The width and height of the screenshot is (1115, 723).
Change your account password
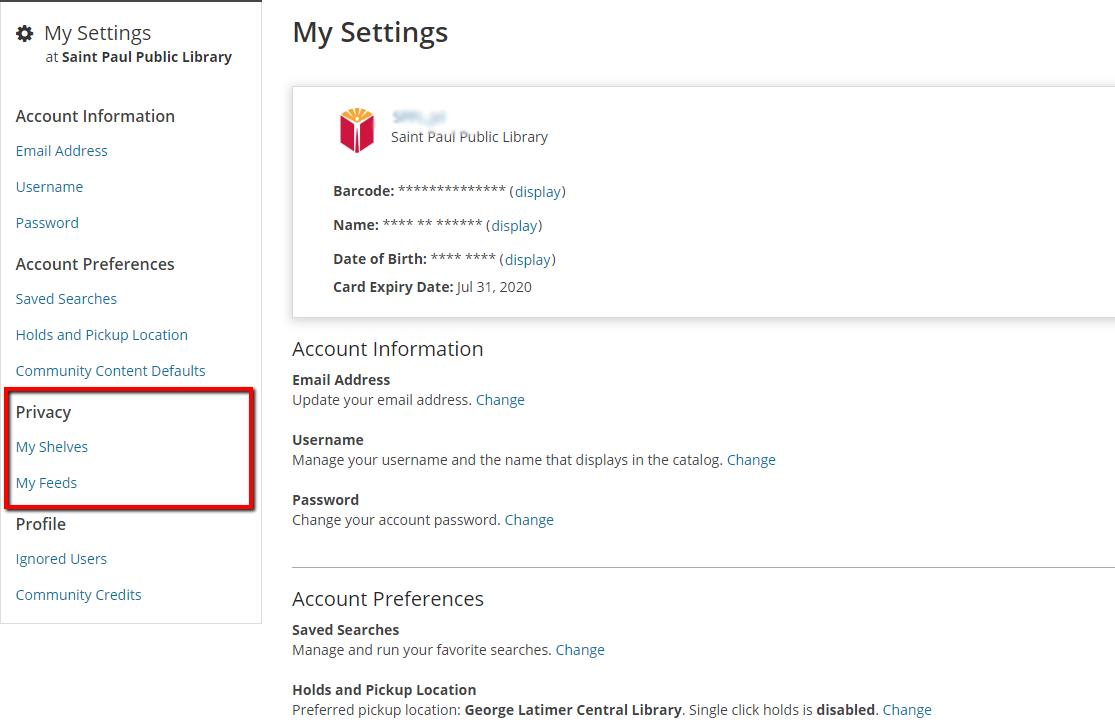coord(529,519)
